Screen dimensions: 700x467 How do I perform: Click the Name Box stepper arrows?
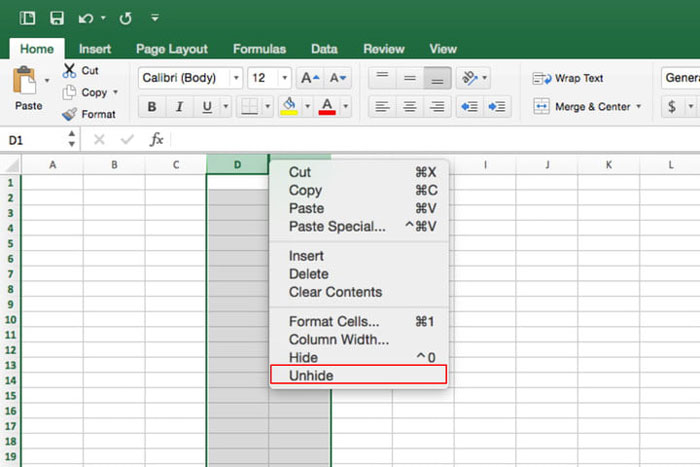(x=71, y=139)
